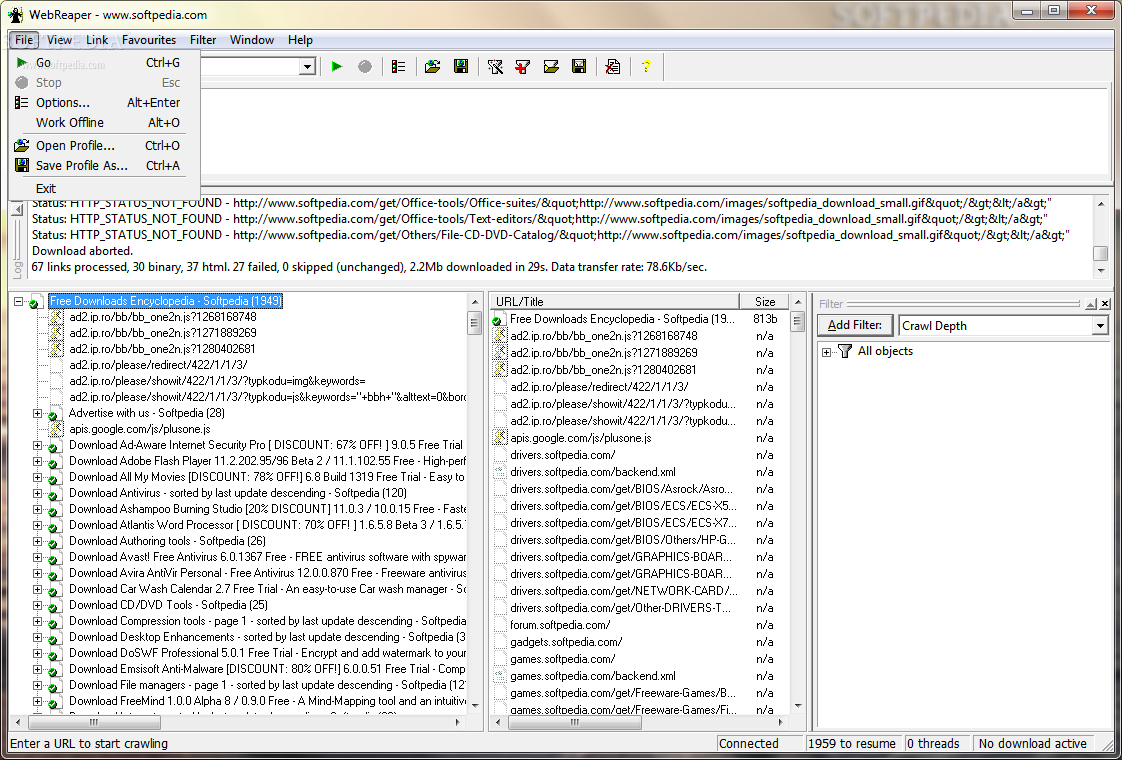The height and width of the screenshot is (760, 1122).
Task: Click the red X document toolbar icon
Action: [x=613, y=67]
